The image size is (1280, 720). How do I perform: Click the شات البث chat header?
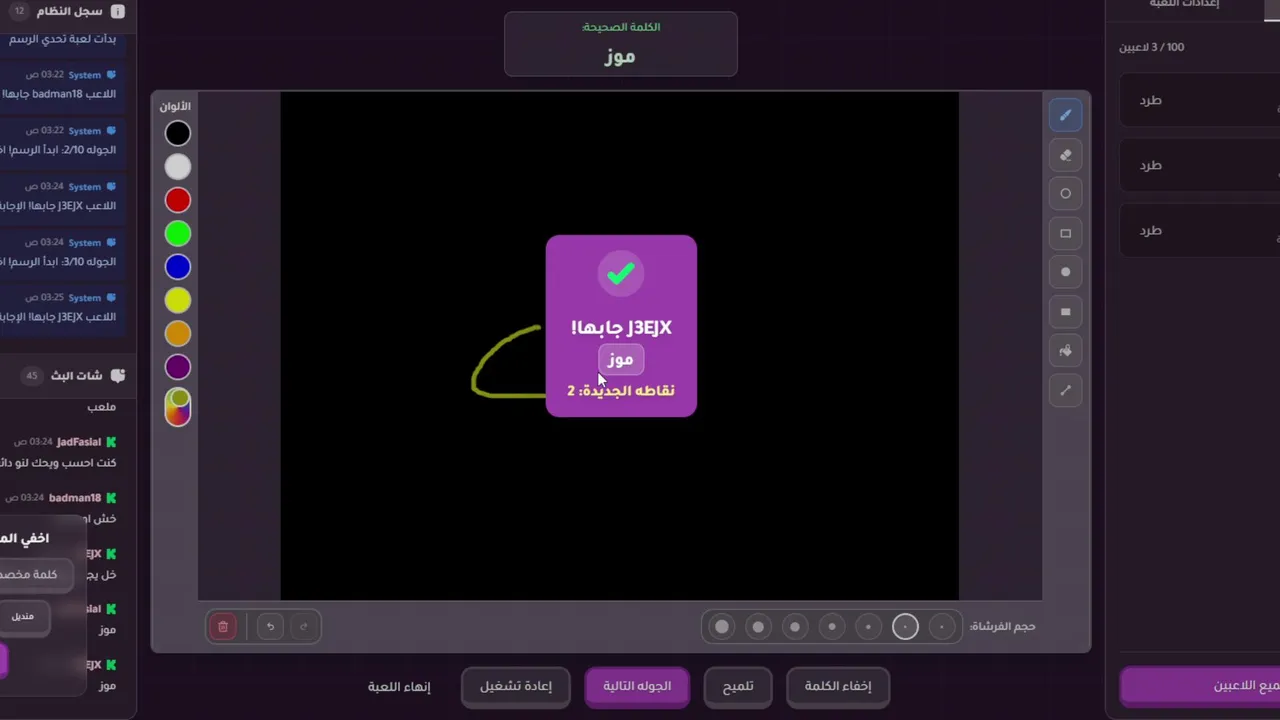[77, 376]
